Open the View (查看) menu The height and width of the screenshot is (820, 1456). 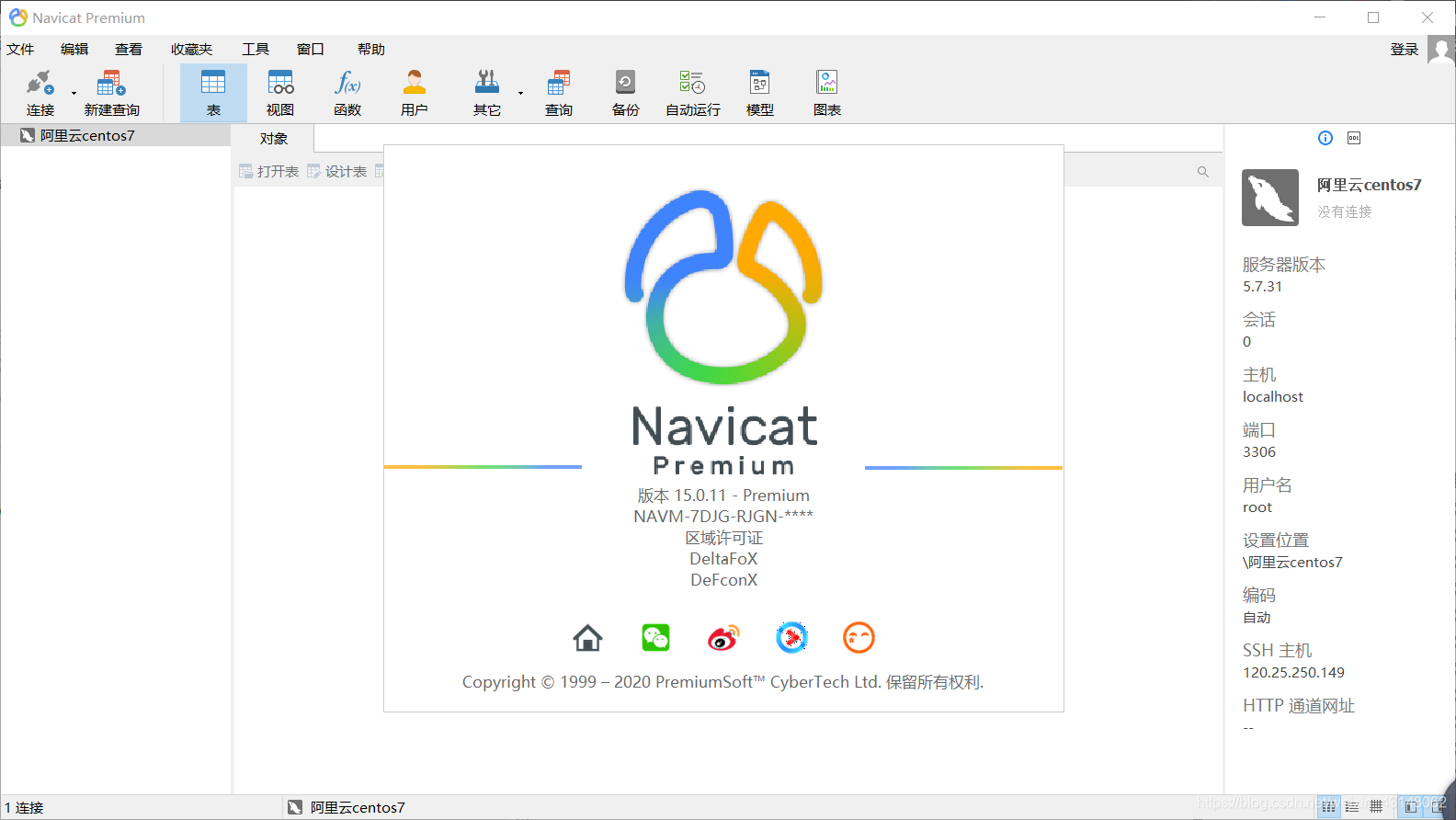click(129, 50)
